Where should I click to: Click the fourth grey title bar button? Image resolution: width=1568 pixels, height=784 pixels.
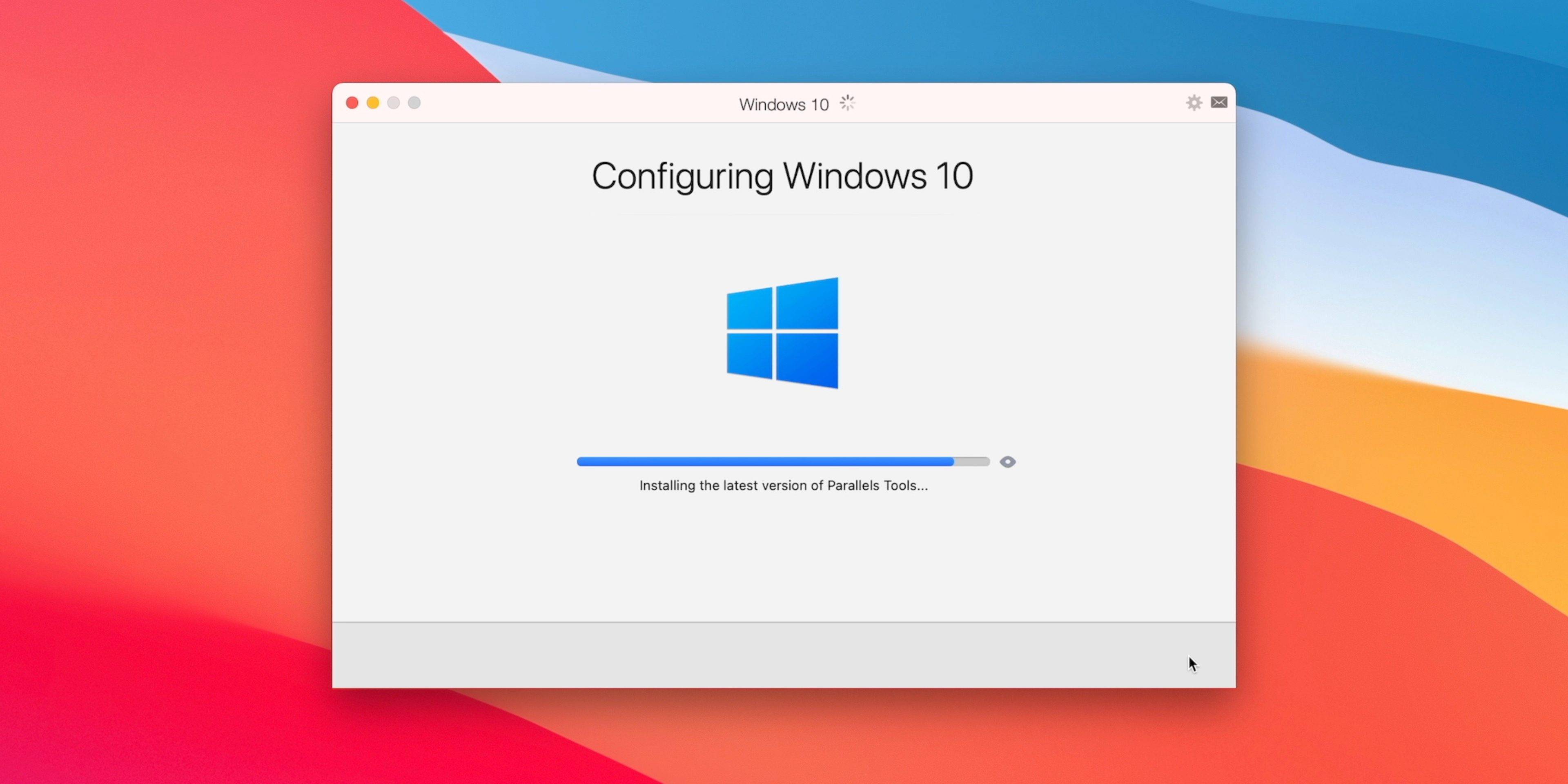(414, 103)
